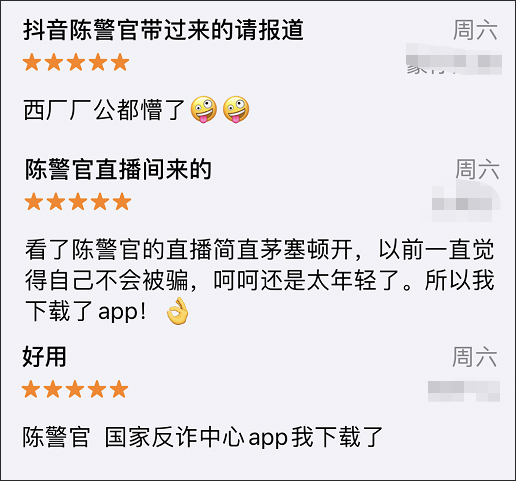Viewport: 516px width, 481px height.
Task: Click the first crazy-face emoji in the top review
Action: tap(204, 109)
